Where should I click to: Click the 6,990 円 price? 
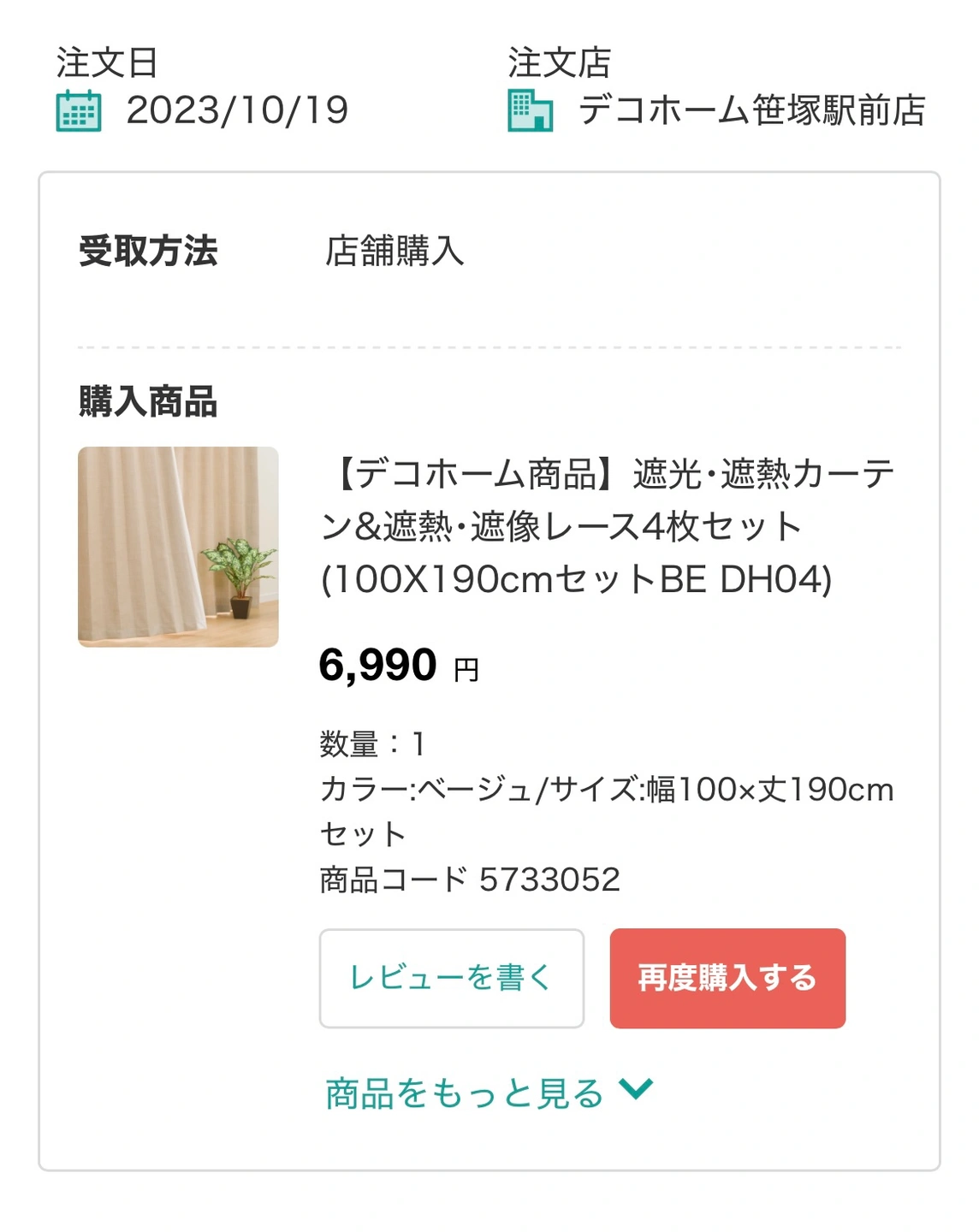point(399,666)
